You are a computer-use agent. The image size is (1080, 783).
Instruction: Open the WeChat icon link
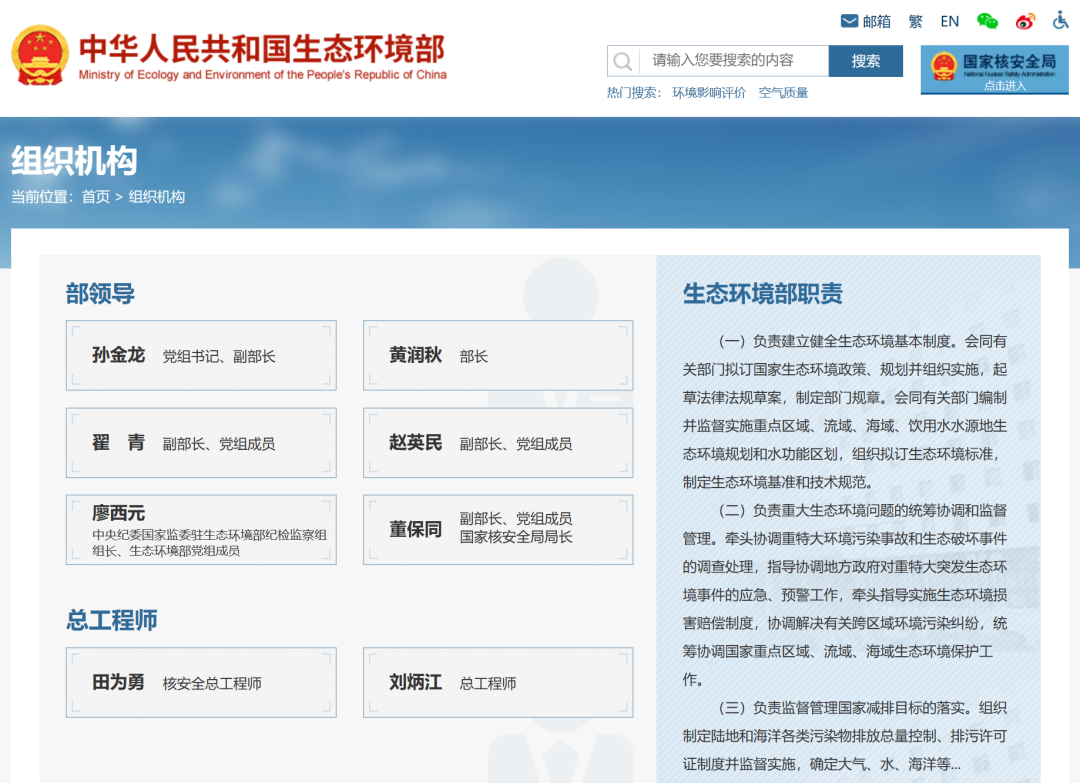tap(987, 21)
